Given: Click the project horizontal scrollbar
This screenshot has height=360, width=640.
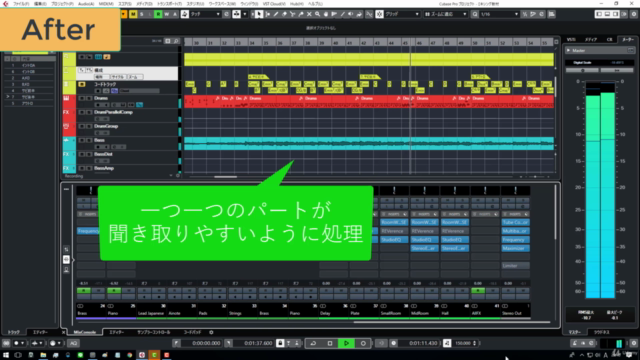Looking at the screenshot, I should tap(225, 177).
